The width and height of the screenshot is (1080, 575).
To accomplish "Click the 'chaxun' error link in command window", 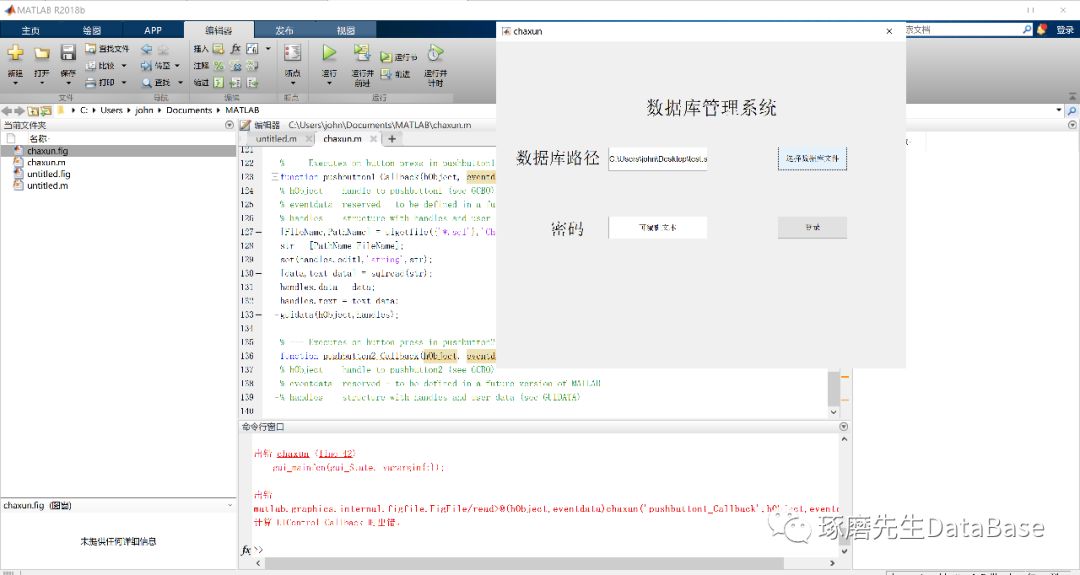I will pos(293,453).
